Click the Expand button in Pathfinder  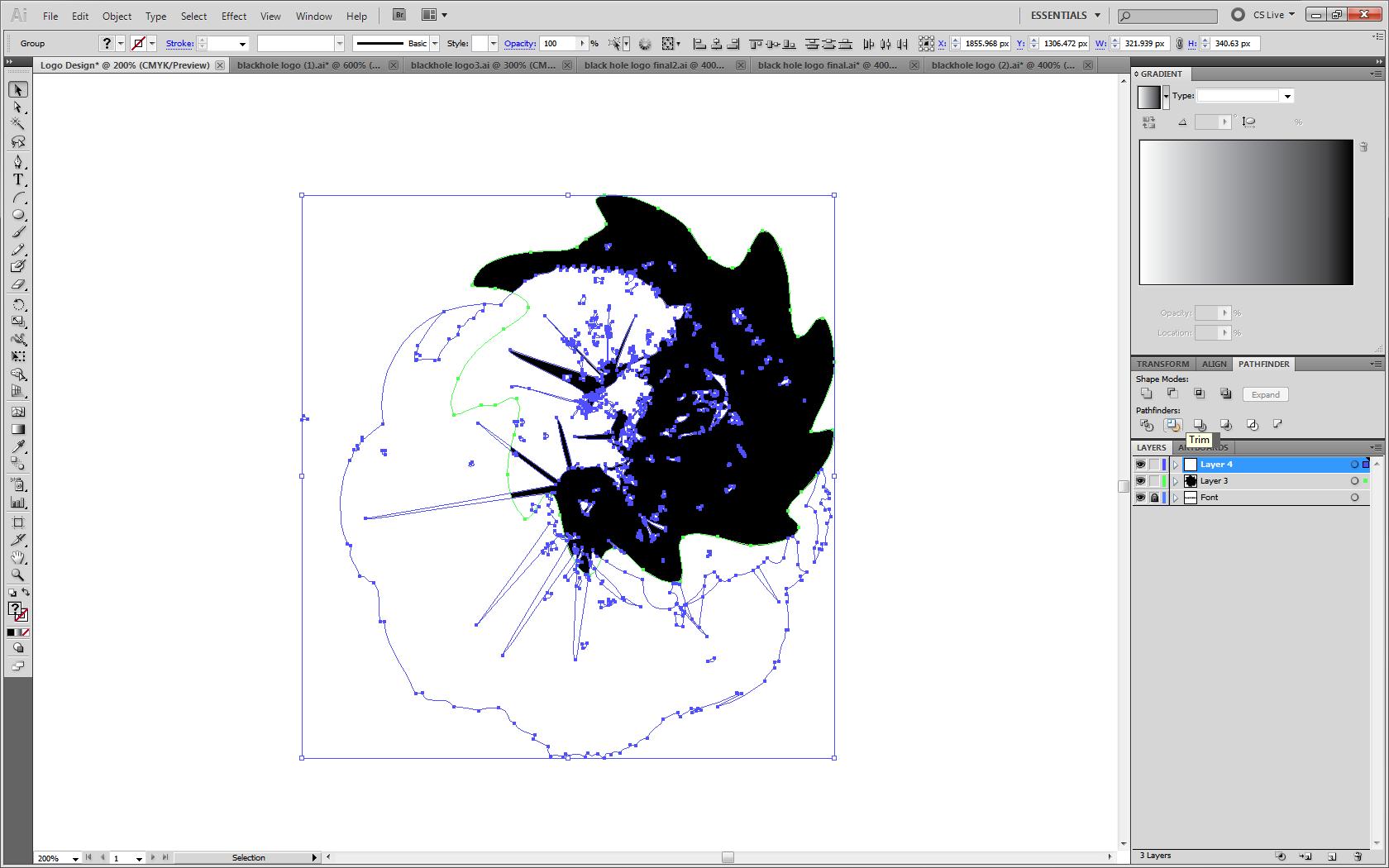[1265, 394]
